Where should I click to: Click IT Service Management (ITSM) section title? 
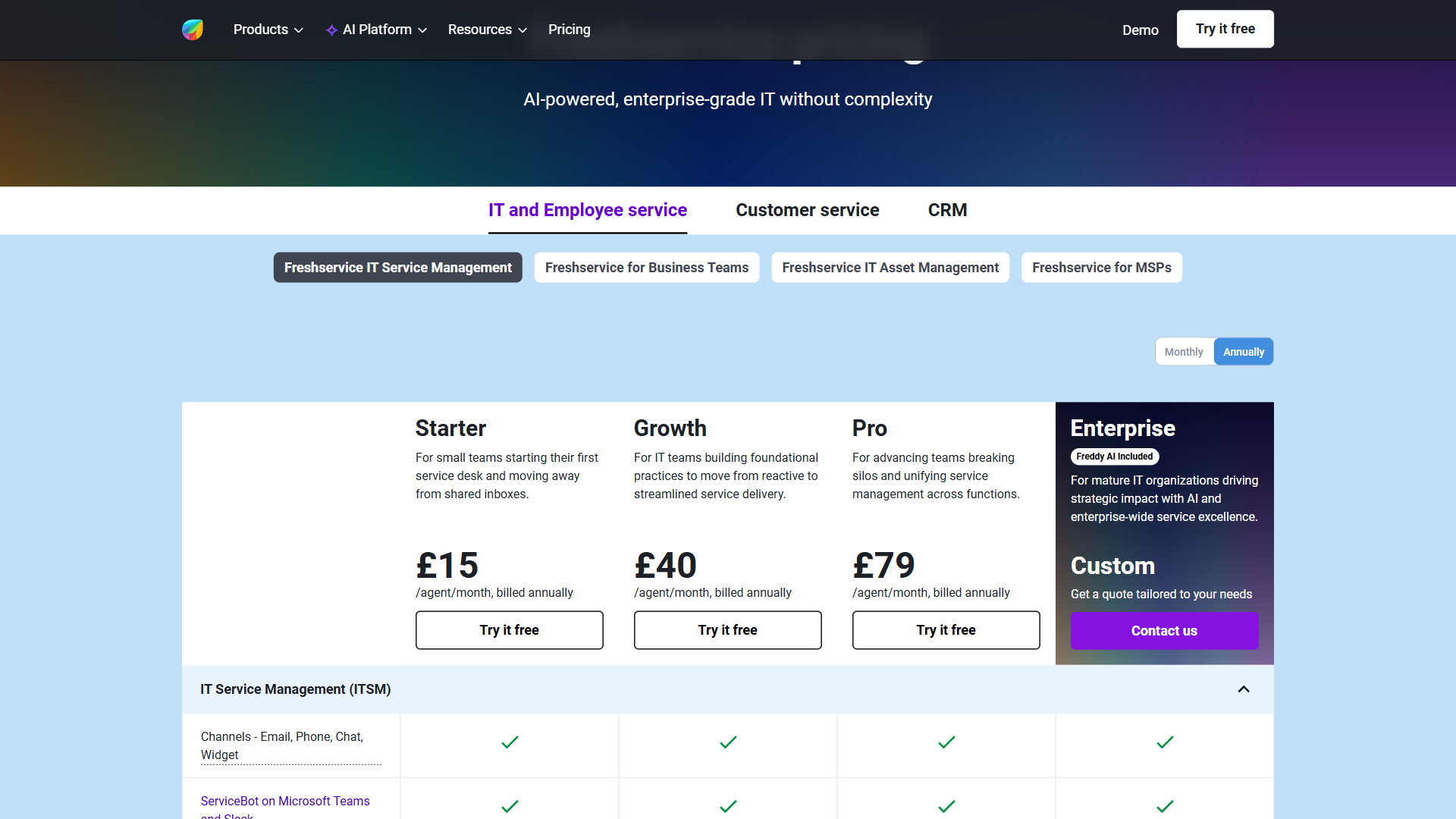click(x=296, y=689)
